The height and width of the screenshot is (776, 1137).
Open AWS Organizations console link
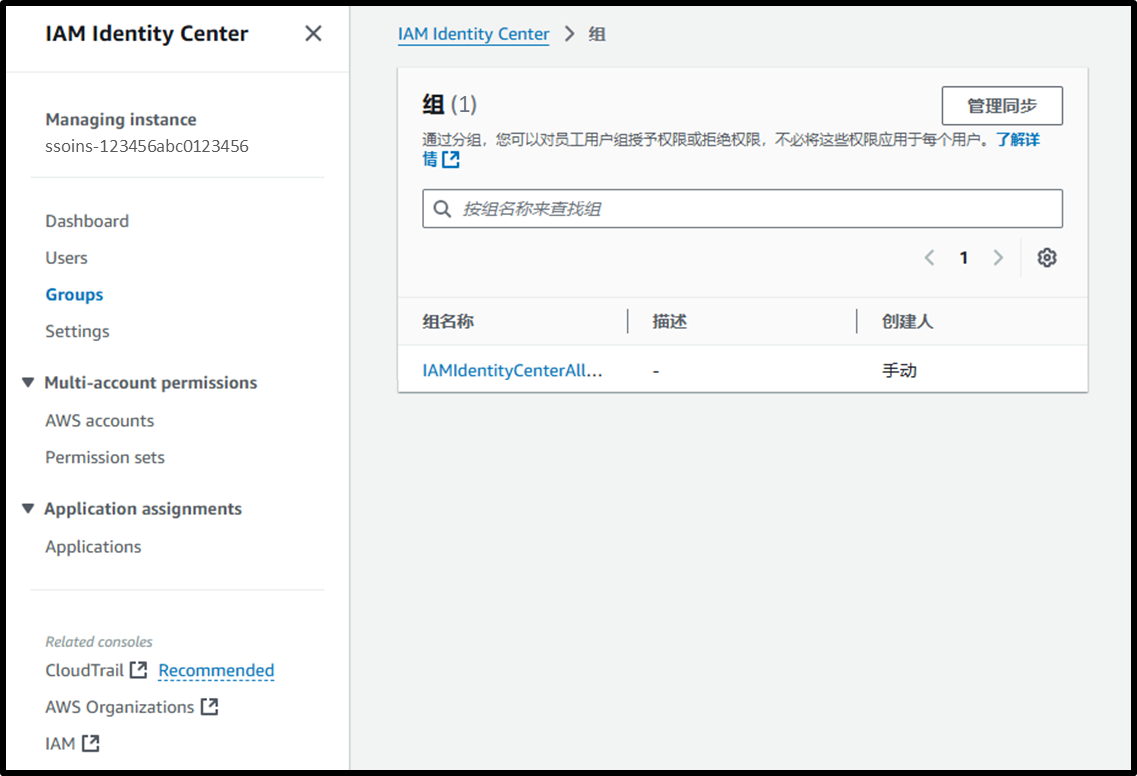(x=120, y=707)
